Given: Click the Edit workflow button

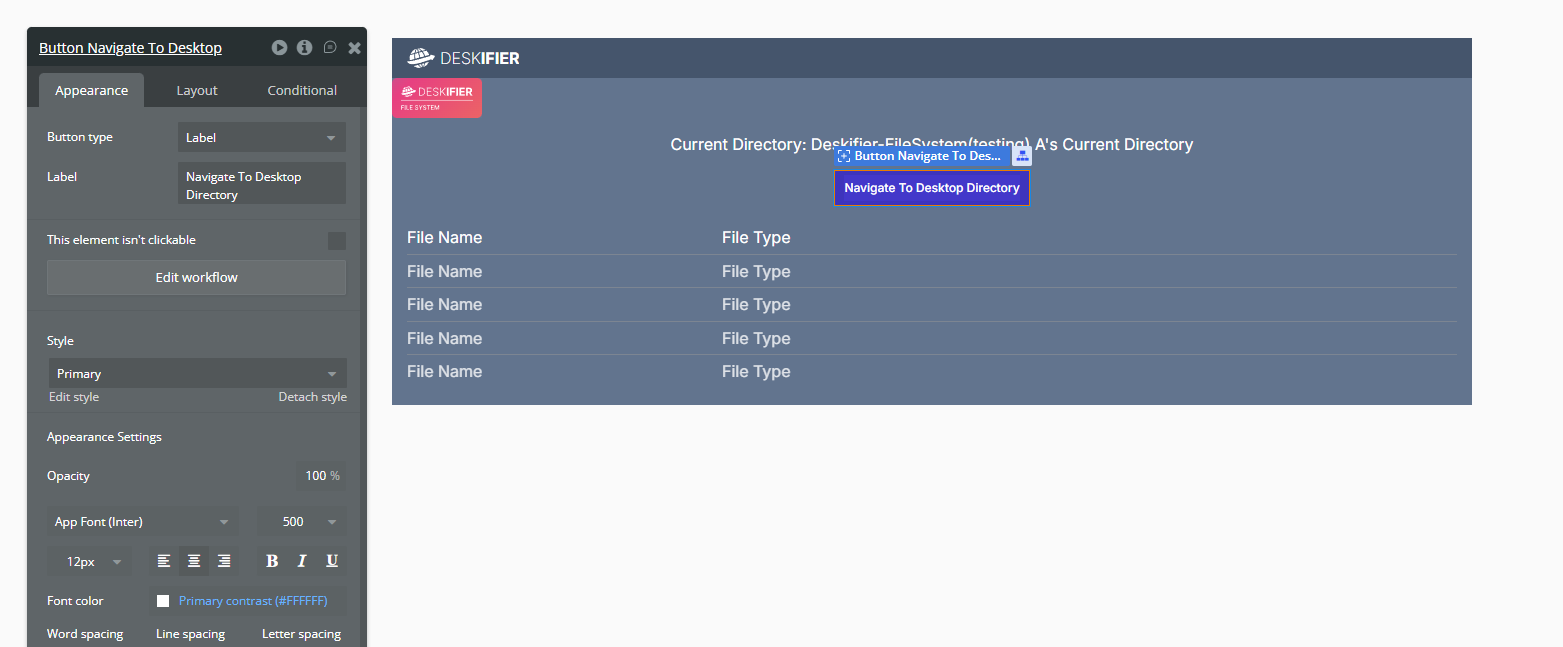Looking at the screenshot, I should click(196, 277).
